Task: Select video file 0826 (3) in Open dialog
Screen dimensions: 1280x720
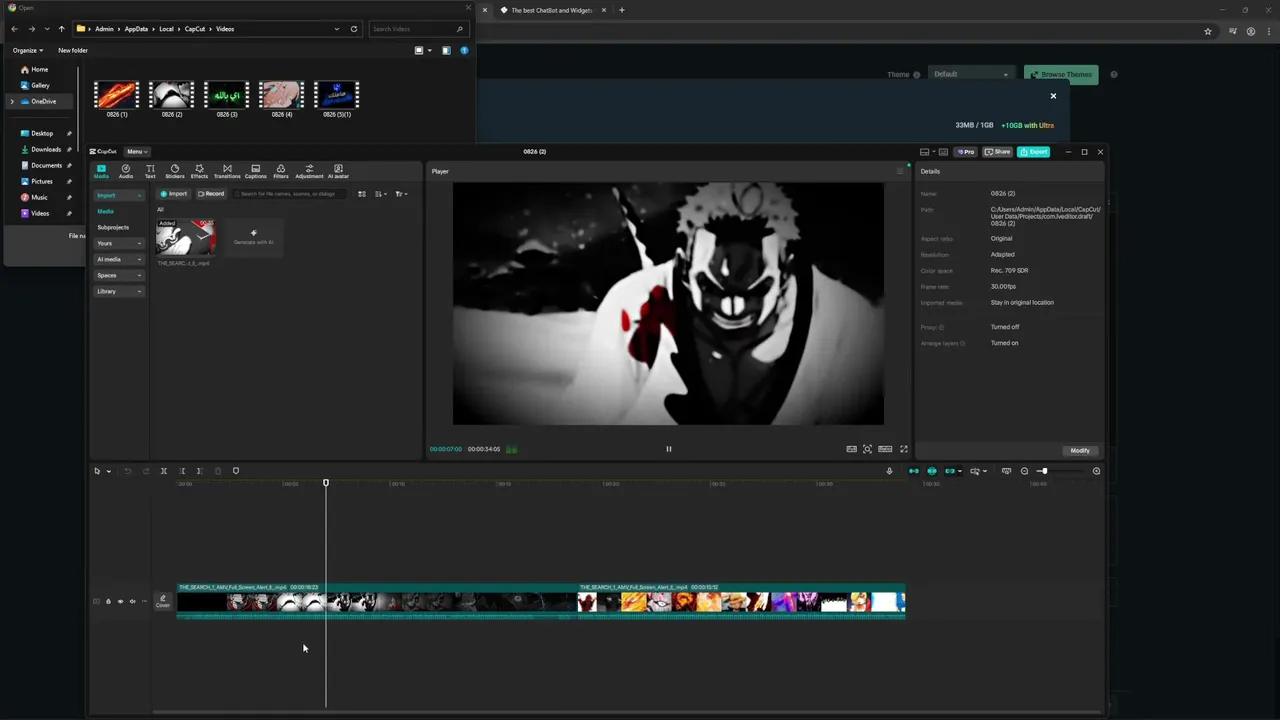Action: click(x=227, y=99)
